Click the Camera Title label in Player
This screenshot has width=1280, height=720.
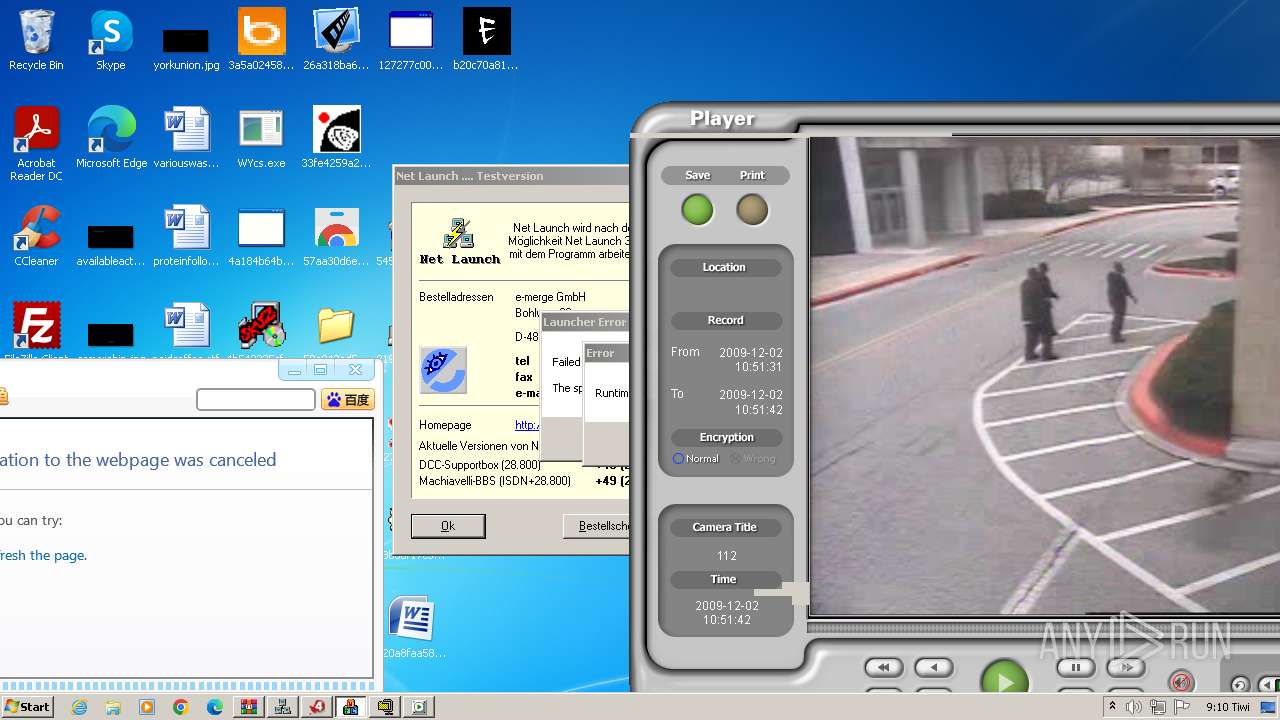(x=725, y=528)
